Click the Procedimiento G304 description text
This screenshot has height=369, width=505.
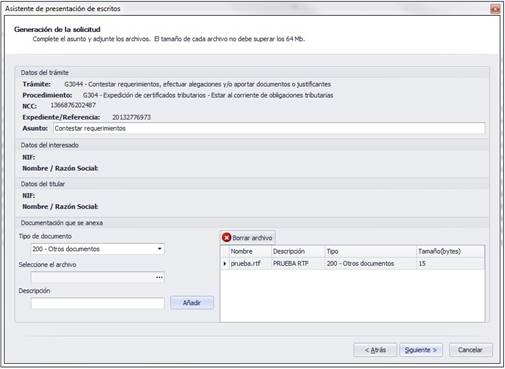(x=208, y=95)
